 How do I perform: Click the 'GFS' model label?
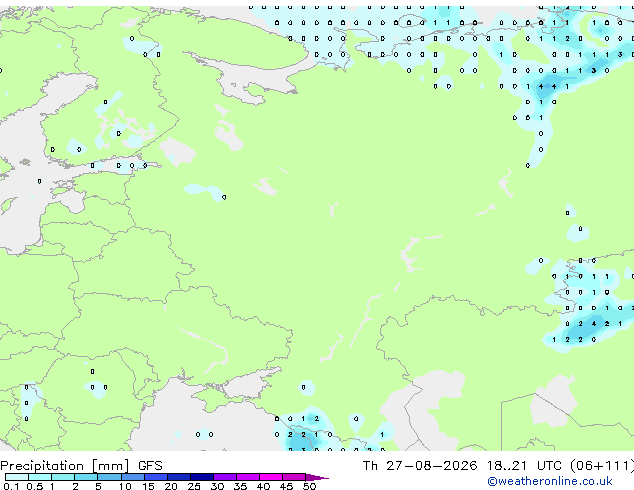[x=150, y=466]
